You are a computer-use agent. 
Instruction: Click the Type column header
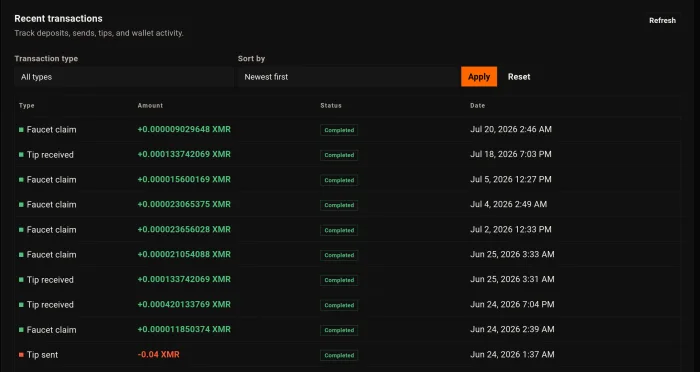click(27, 106)
